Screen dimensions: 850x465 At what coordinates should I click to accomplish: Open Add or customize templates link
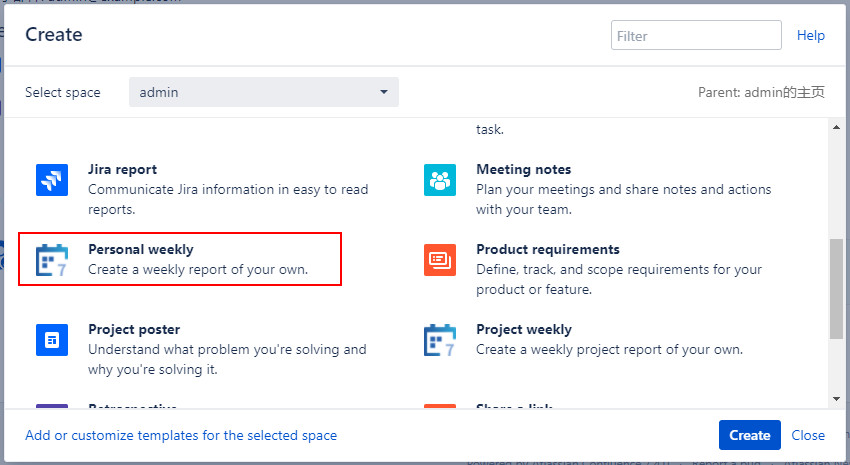pos(181,435)
